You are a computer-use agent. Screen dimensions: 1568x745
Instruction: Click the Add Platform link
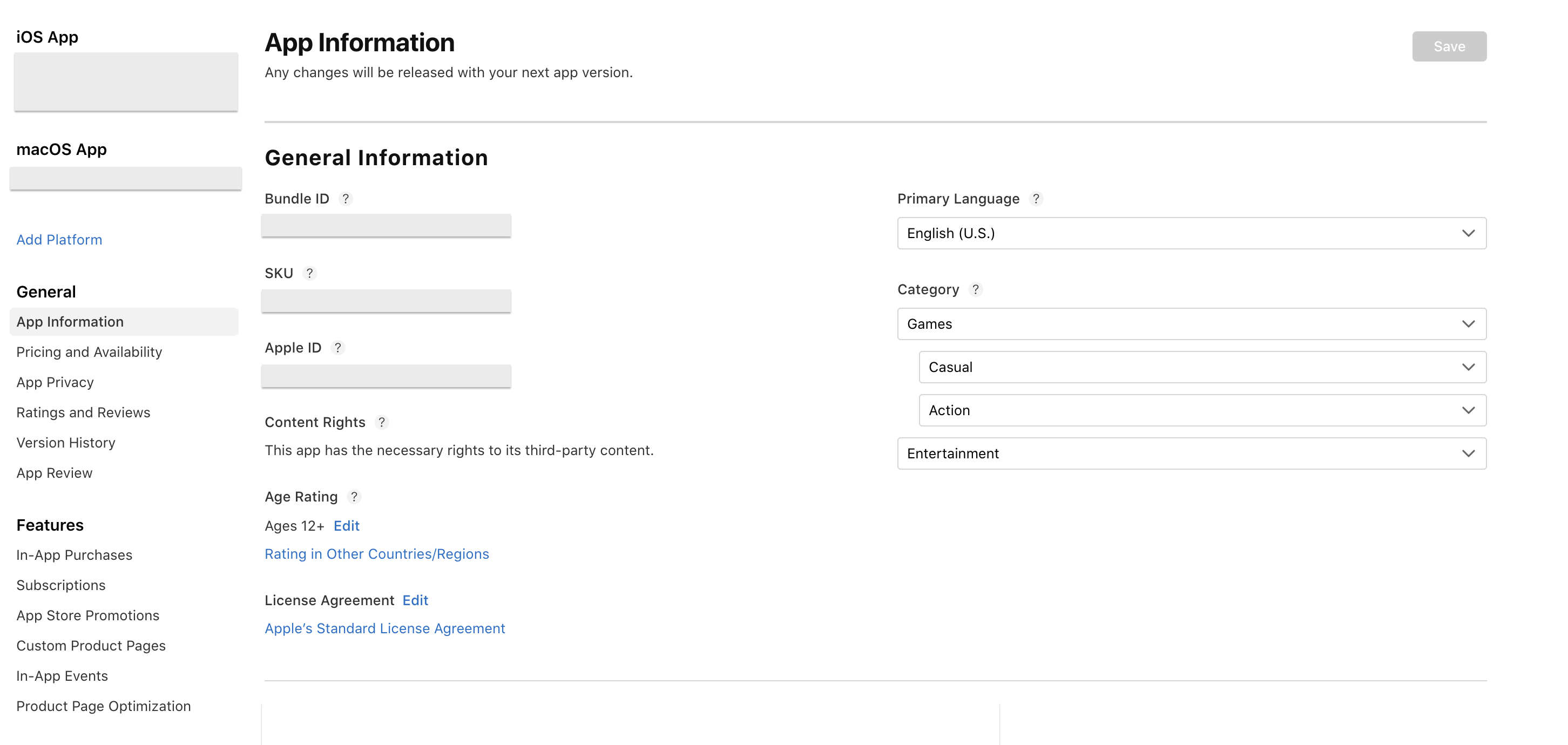point(59,240)
